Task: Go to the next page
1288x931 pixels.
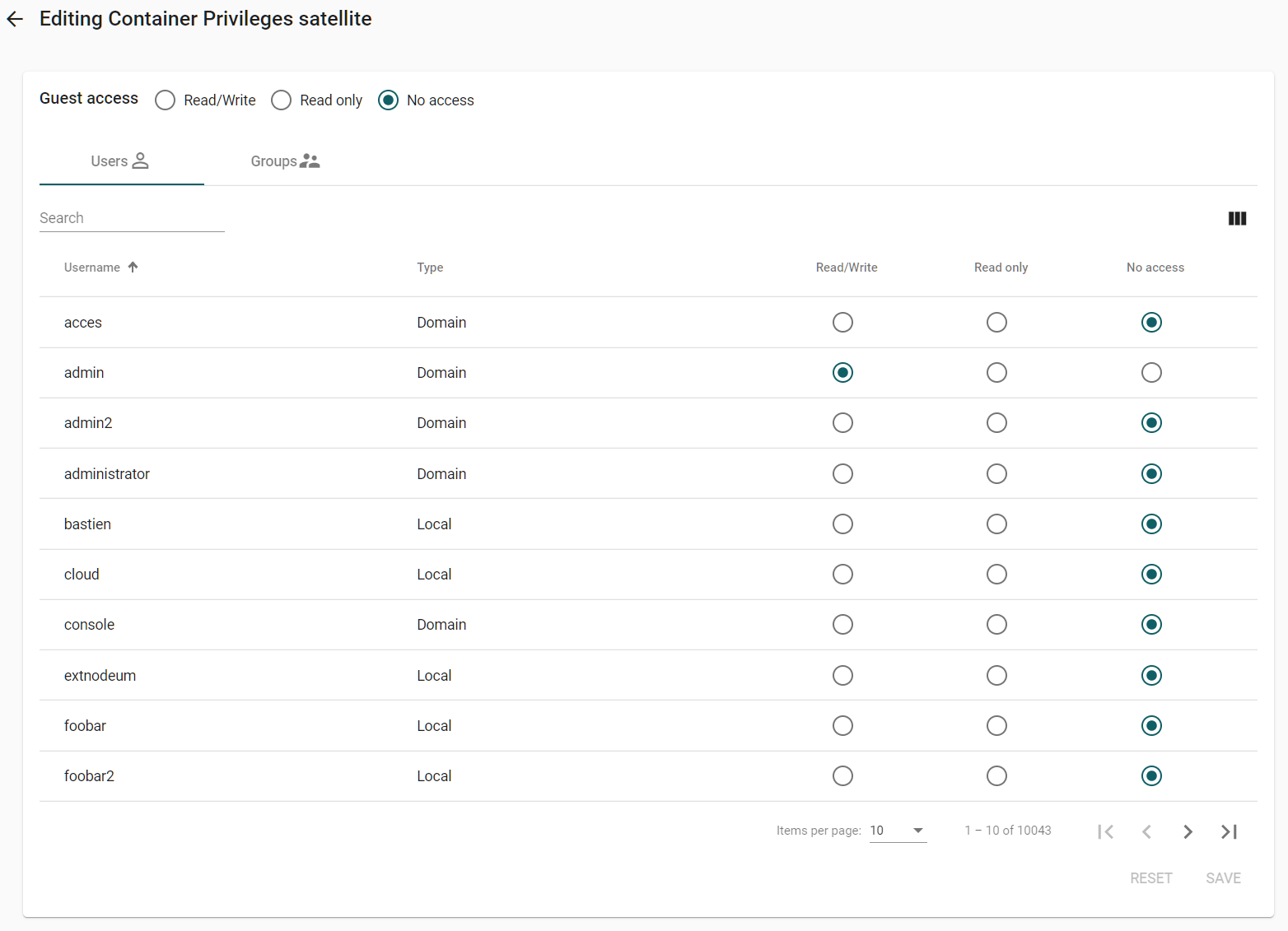Action: pos(1187,831)
